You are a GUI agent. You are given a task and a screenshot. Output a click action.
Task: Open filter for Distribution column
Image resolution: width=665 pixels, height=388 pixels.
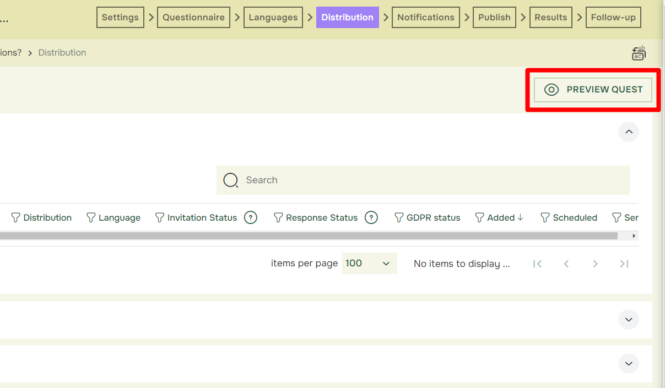[x=16, y=218]
